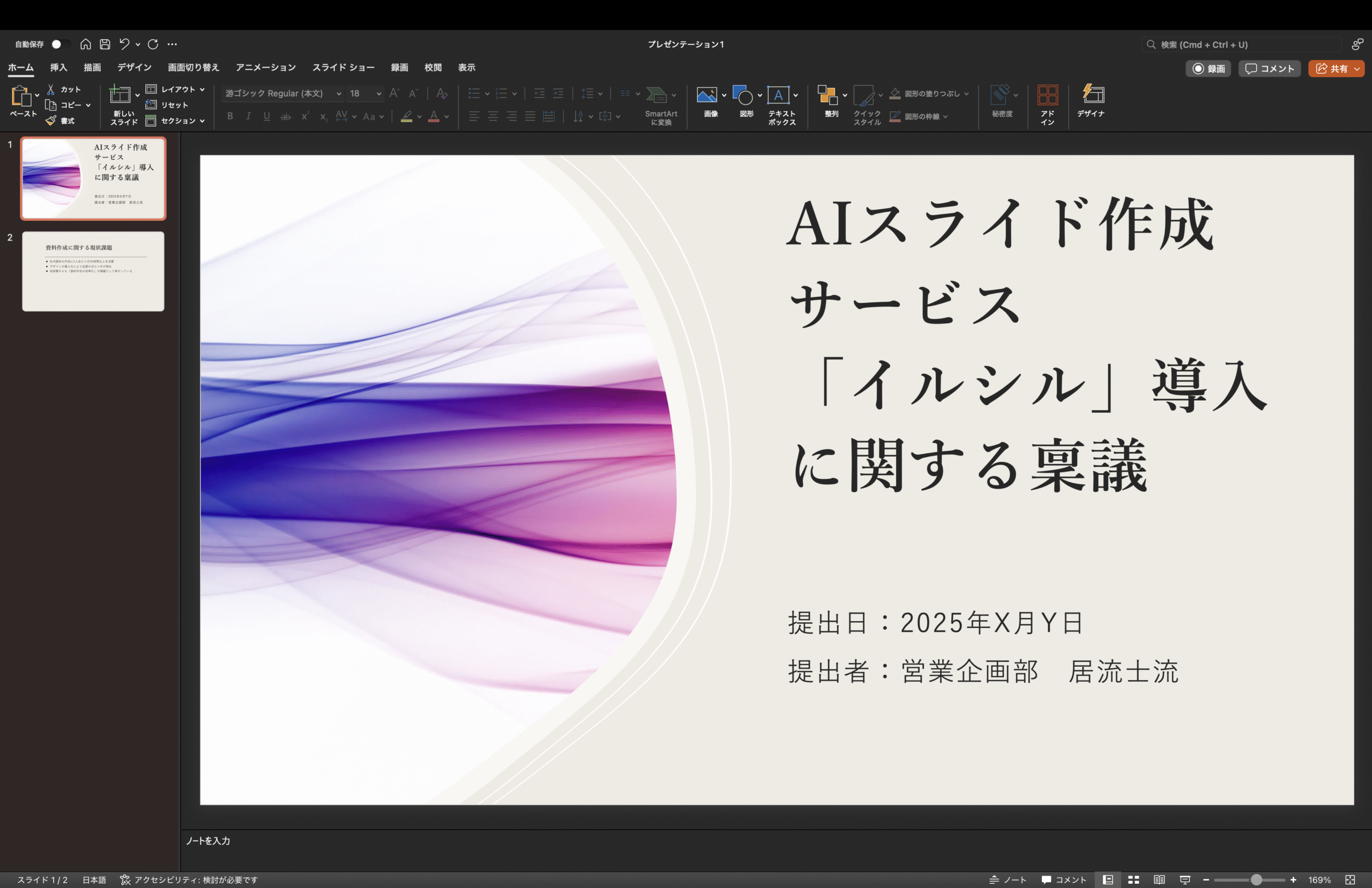Screen dimensions: 1372x888
Task: Toggle Italic formatting
Action: coord(249,116)
